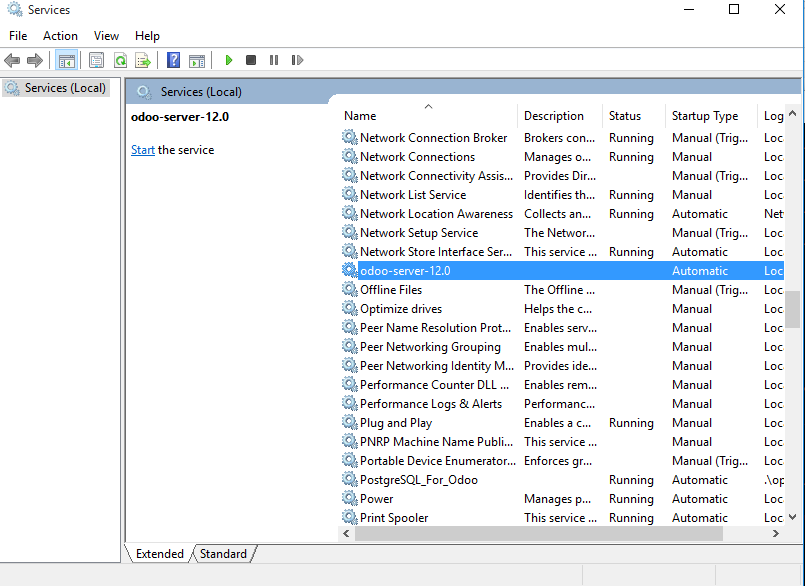Open the Help question-mark icon
The image size is (805, 586).
click(x=174, y=61)
